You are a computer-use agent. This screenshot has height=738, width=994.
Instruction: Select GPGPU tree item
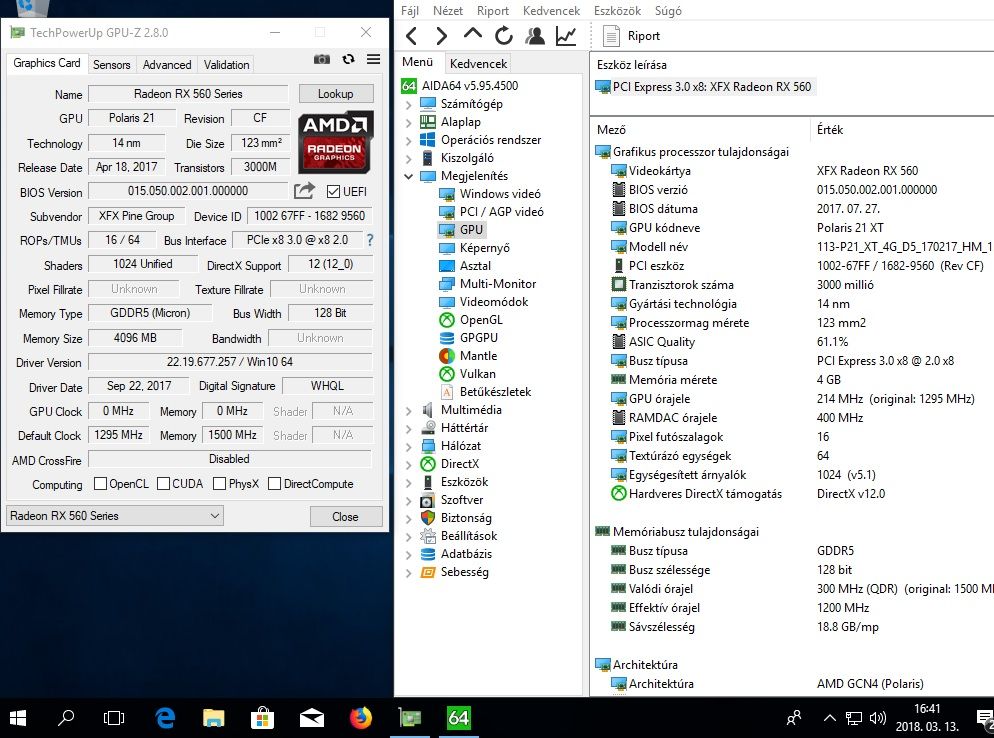(478, 338)
